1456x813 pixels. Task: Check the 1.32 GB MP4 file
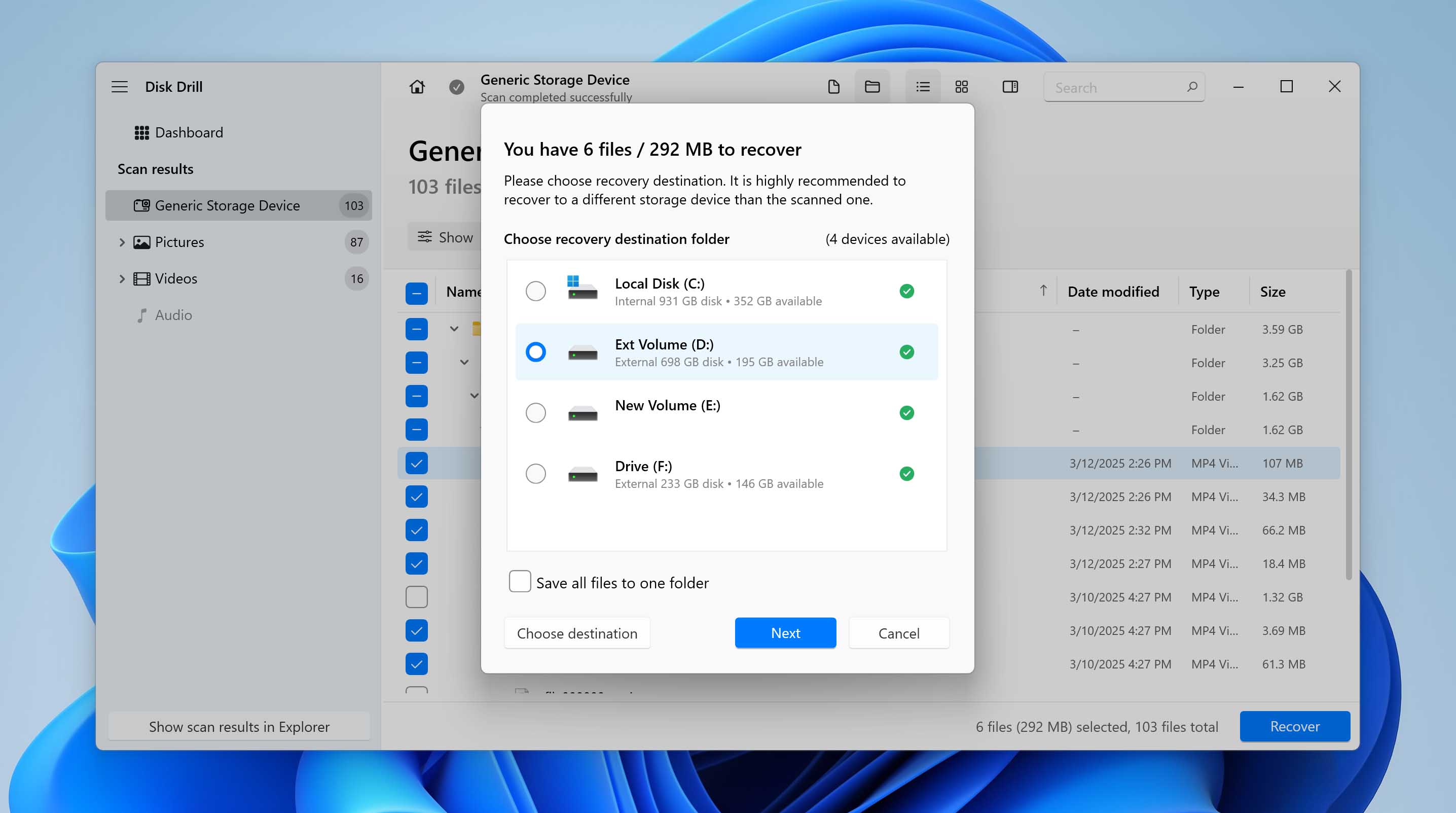[x=417, y=597]
